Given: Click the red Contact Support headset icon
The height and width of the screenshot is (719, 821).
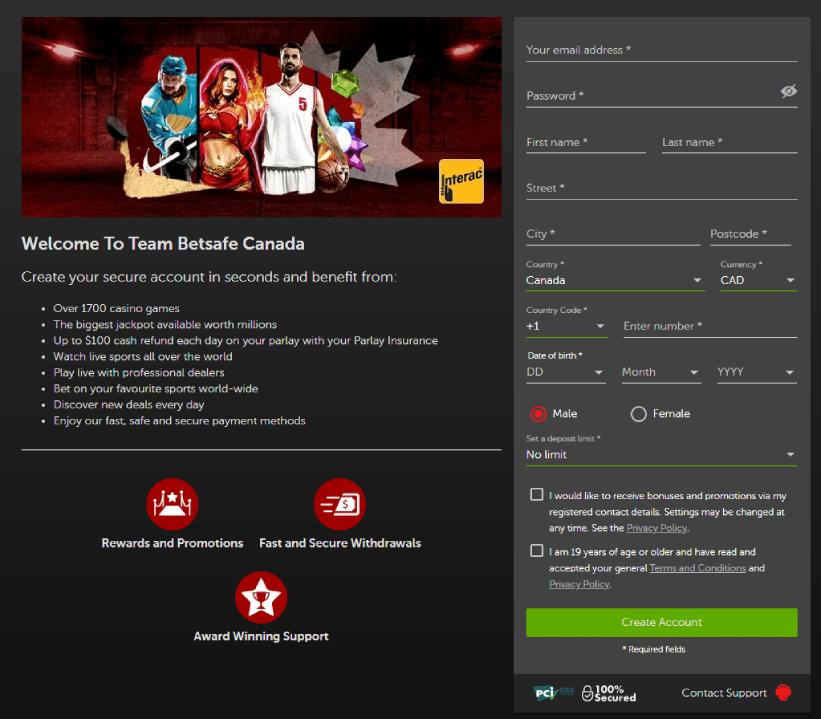Looking at the screenshot, I should [784, 693].
